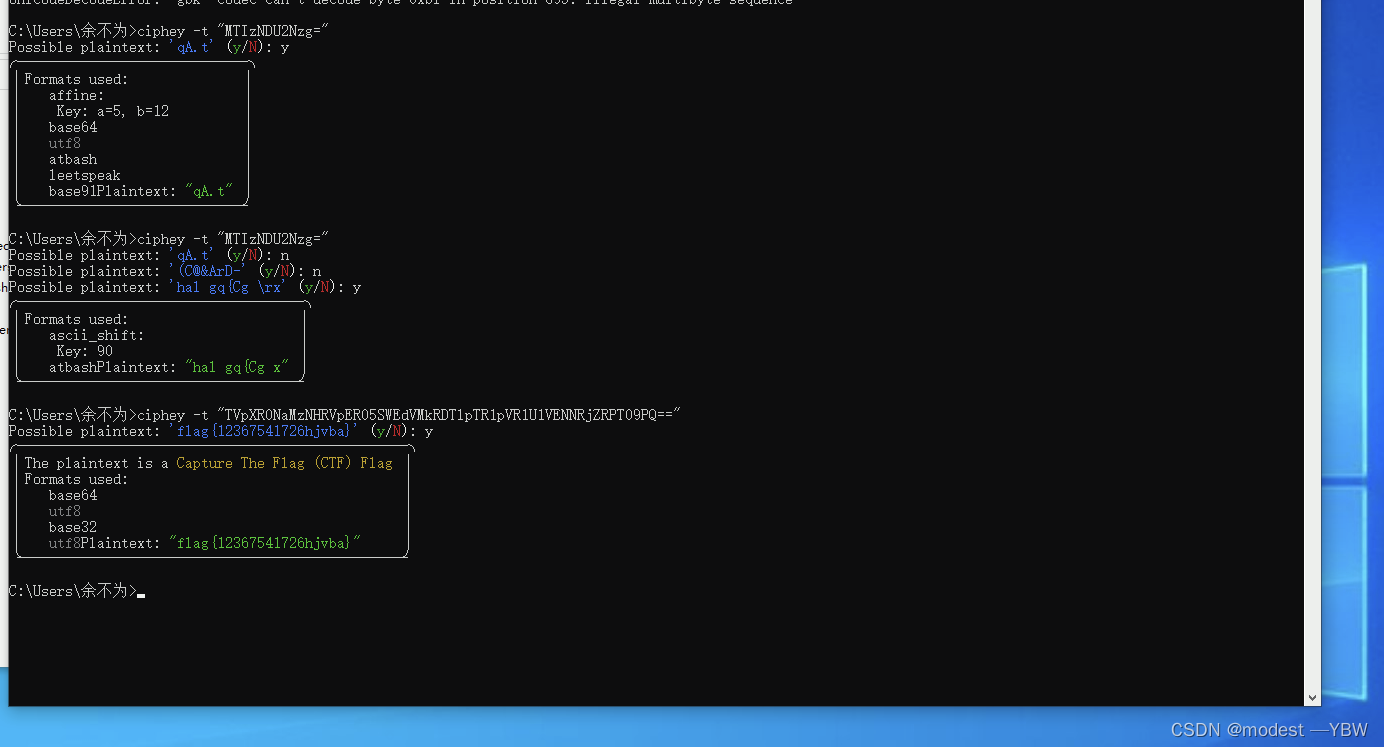Click the base91Plaintext "qA.t" result line

click(x=140, y=191)
